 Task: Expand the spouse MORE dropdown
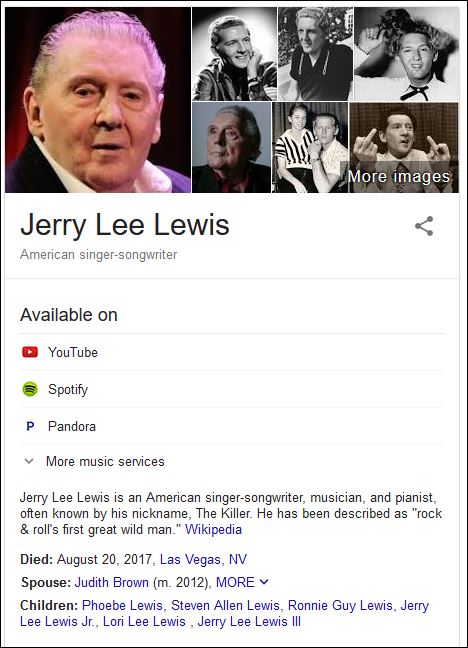[242, 582]
